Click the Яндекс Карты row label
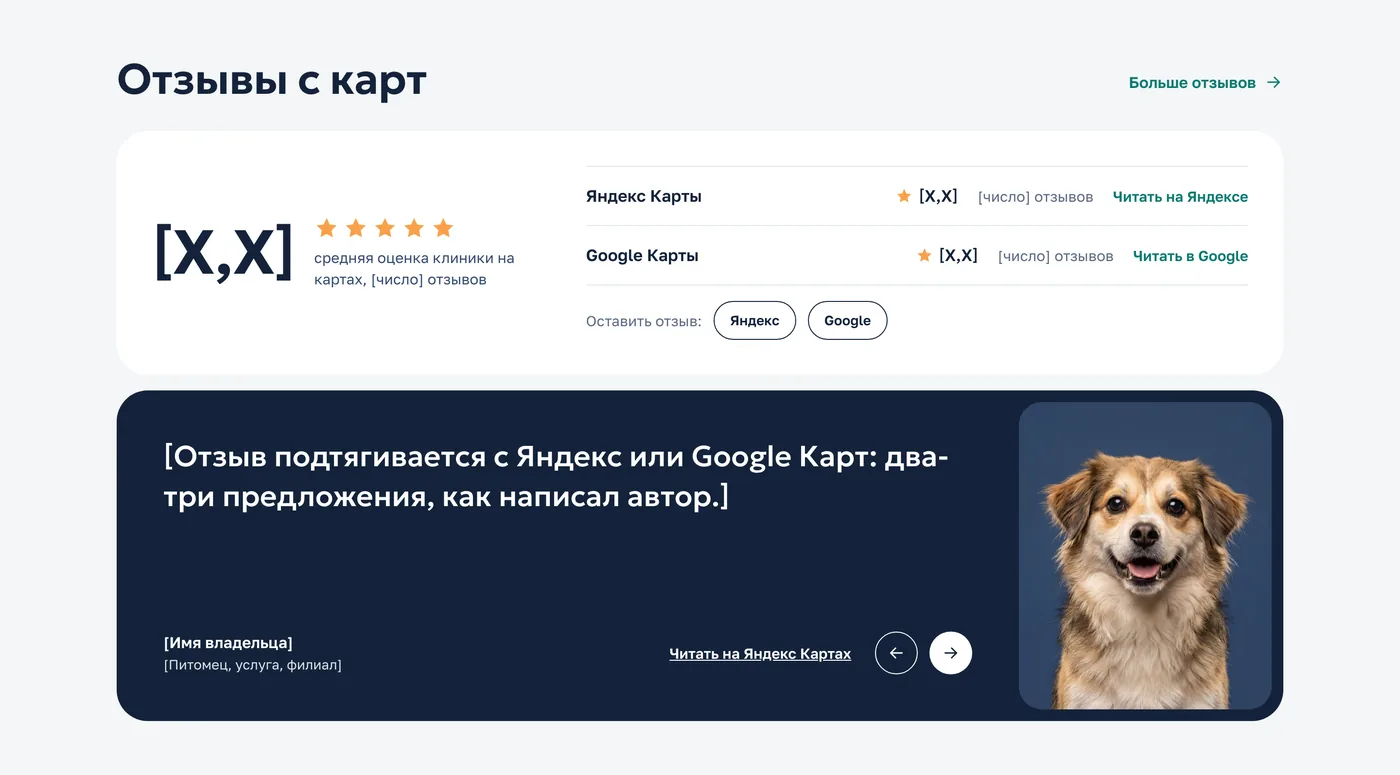1400x775 pixels. click(644, 196)
